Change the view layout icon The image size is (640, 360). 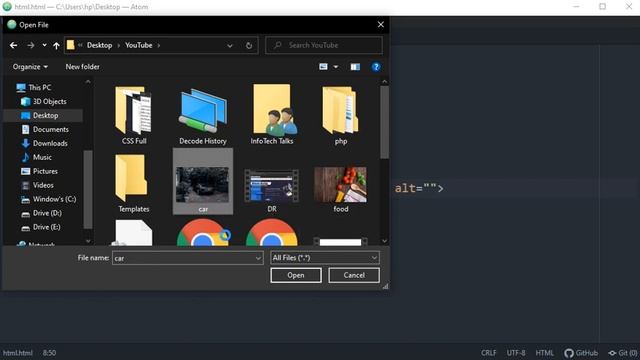[323, 67]
